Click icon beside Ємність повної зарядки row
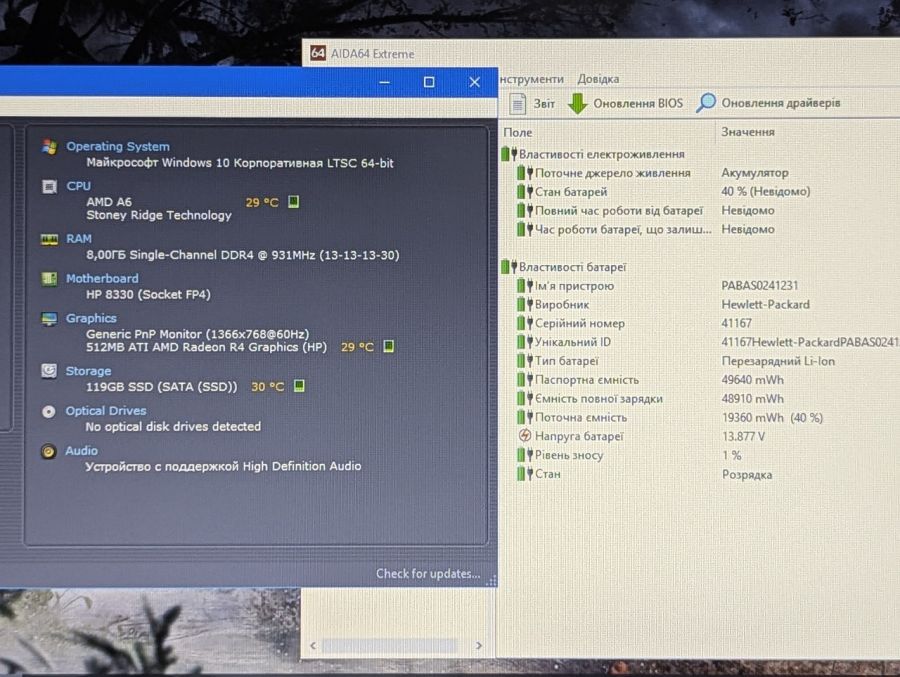The image size is (900, 677). (x=525, y=399)
